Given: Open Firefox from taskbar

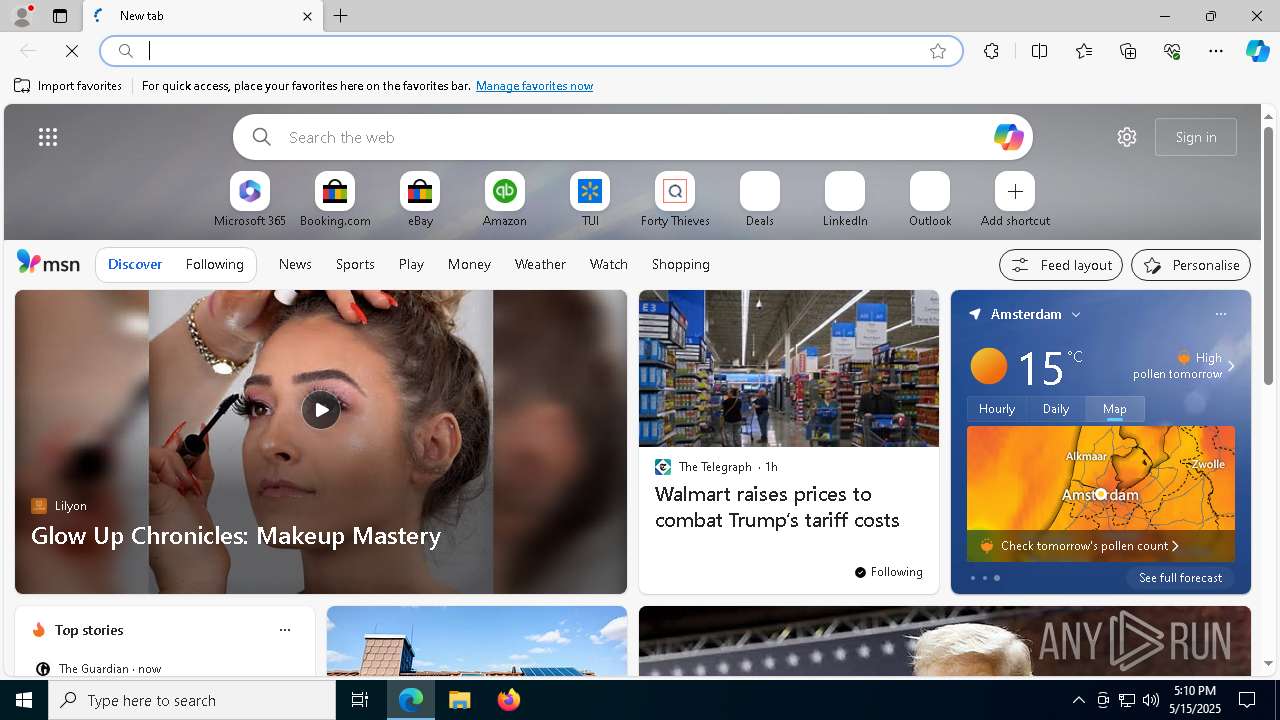Looking at the screenshot, I should click(509, 700).
